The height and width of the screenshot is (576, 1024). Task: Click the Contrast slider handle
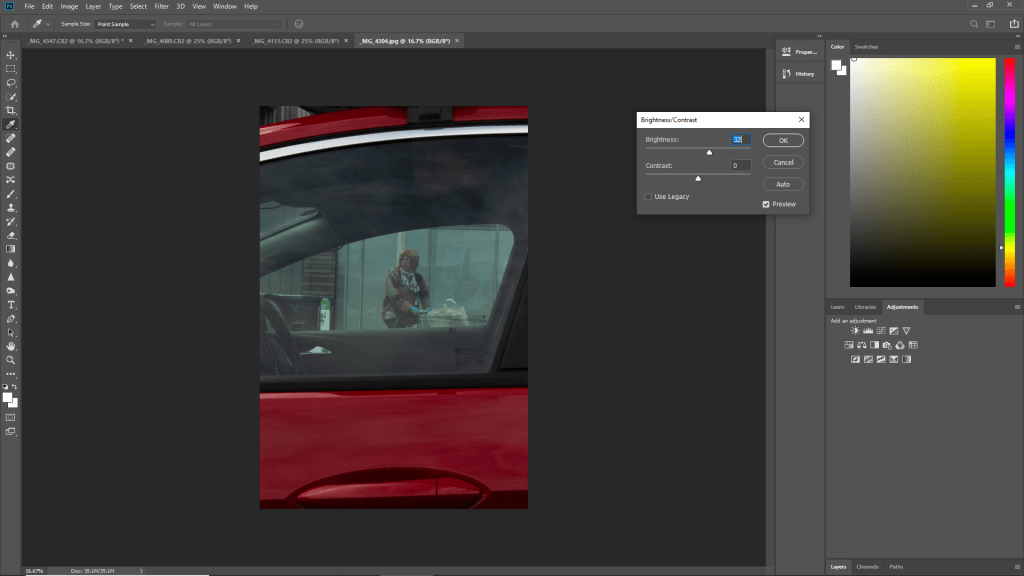pos(698,178)
